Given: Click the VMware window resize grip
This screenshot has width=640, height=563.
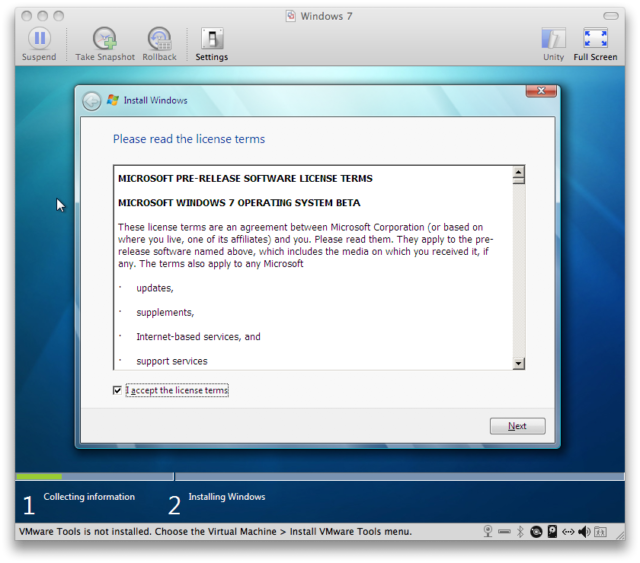Looking at the screenshot, I should [620, 535].
